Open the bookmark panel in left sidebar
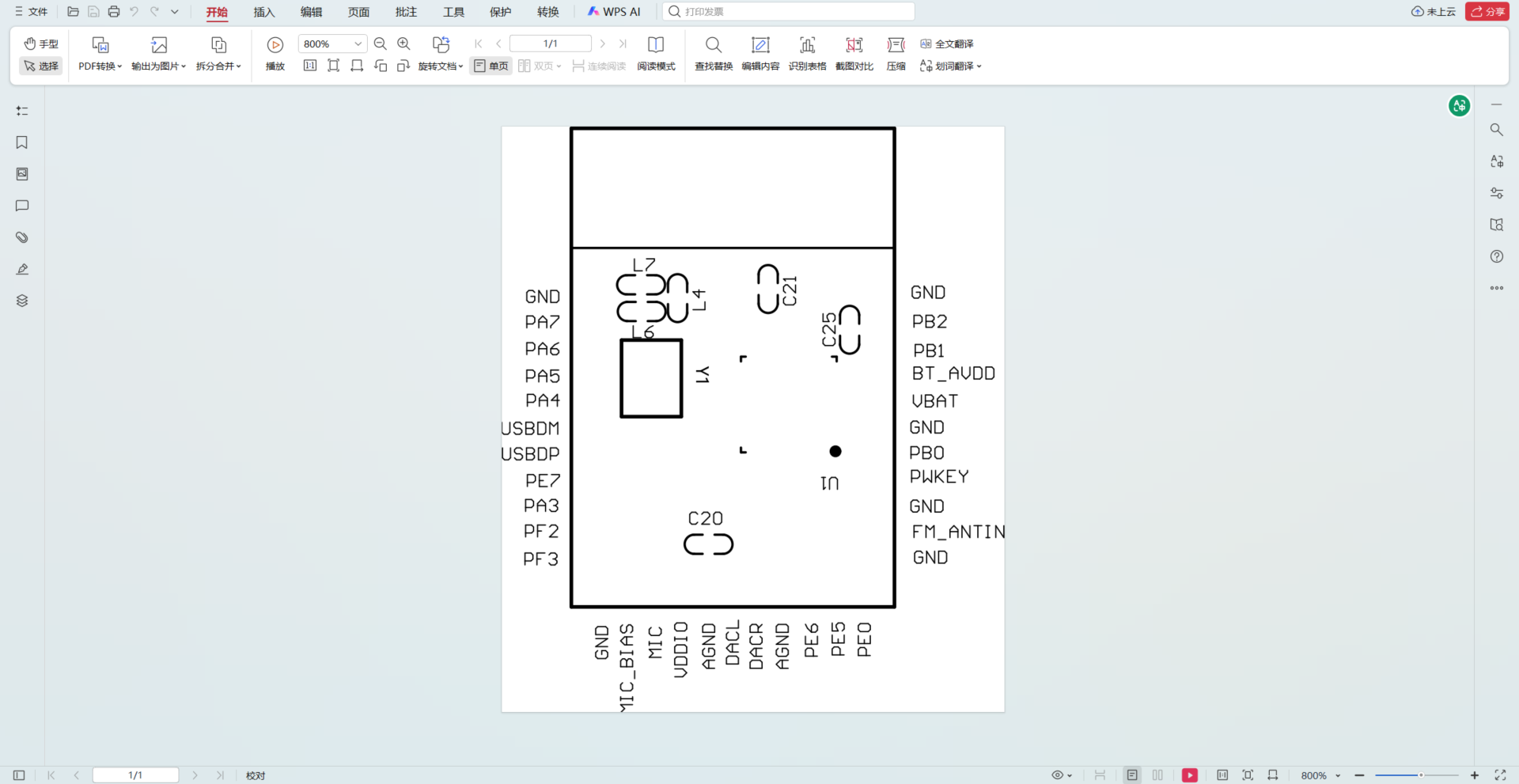Viewport: 1519px width, 784px height. [22, 142]
